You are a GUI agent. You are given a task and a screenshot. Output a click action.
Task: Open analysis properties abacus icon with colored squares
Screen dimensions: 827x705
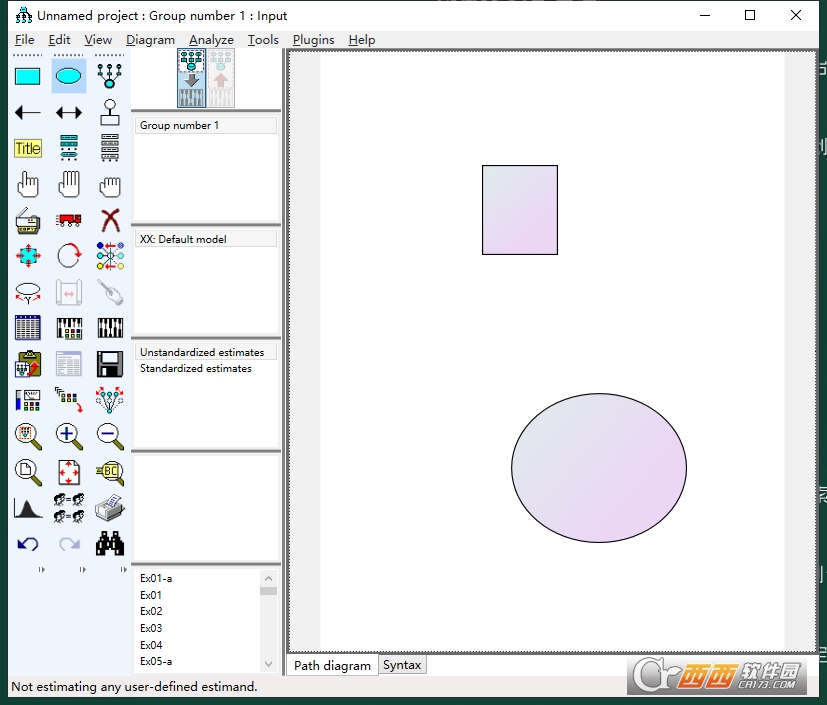[x=69, y=328]
